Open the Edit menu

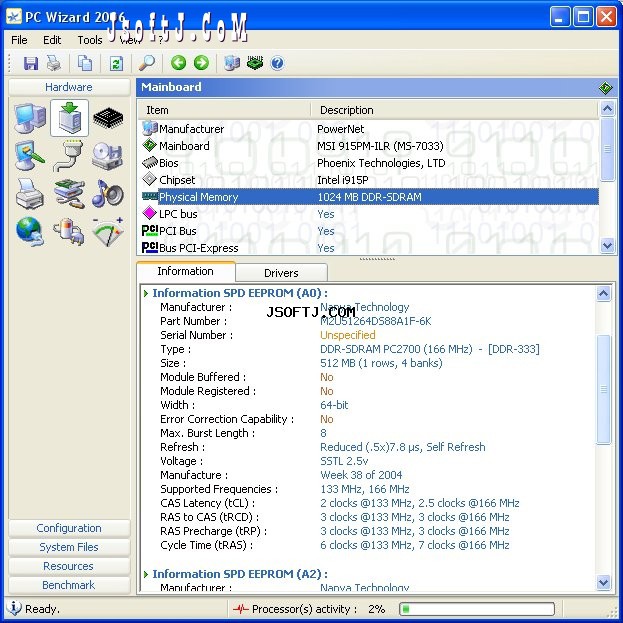click(x=52, y=40)
